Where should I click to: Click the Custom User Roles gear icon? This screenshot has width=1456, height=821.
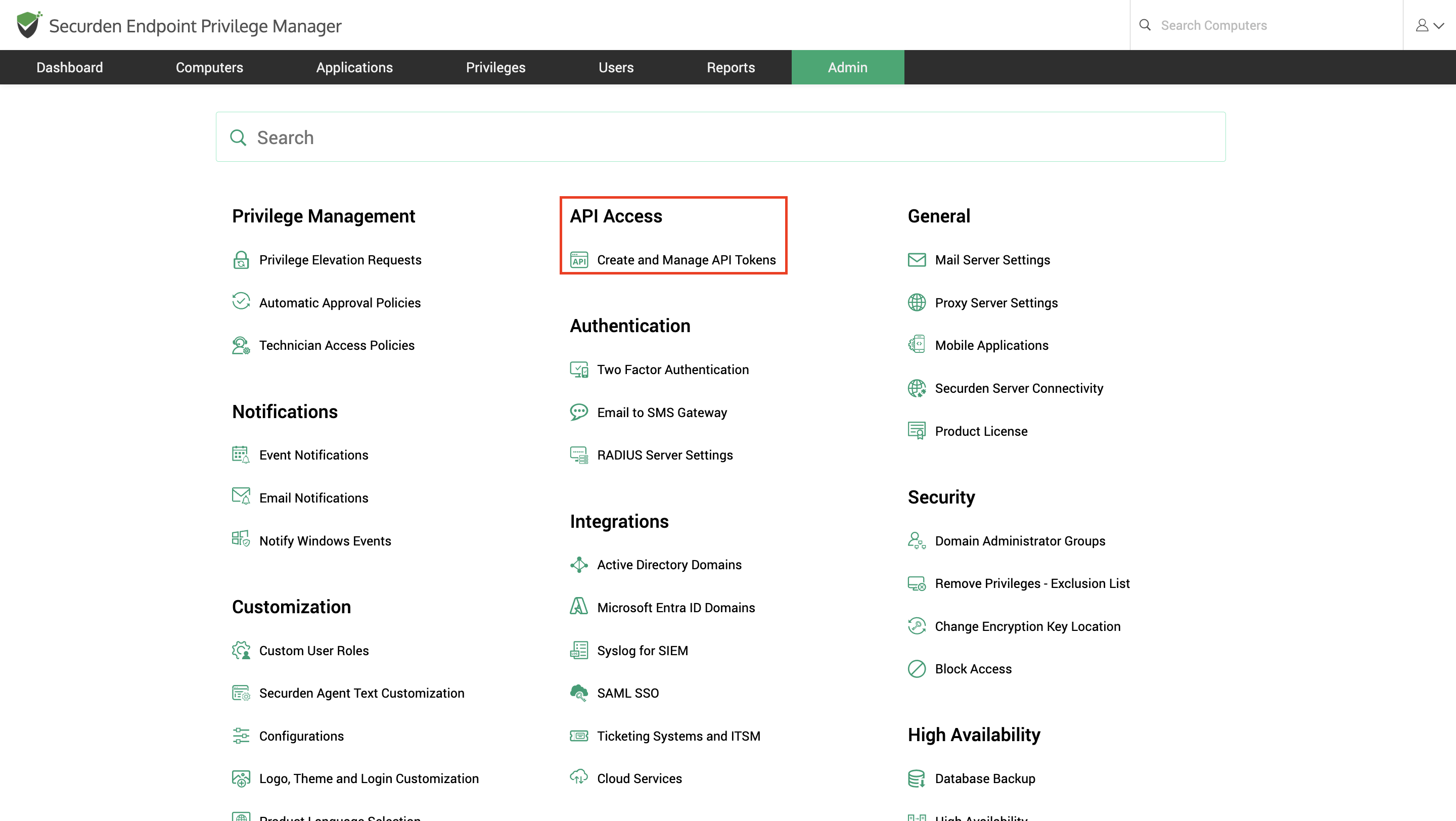pos(241,650)
